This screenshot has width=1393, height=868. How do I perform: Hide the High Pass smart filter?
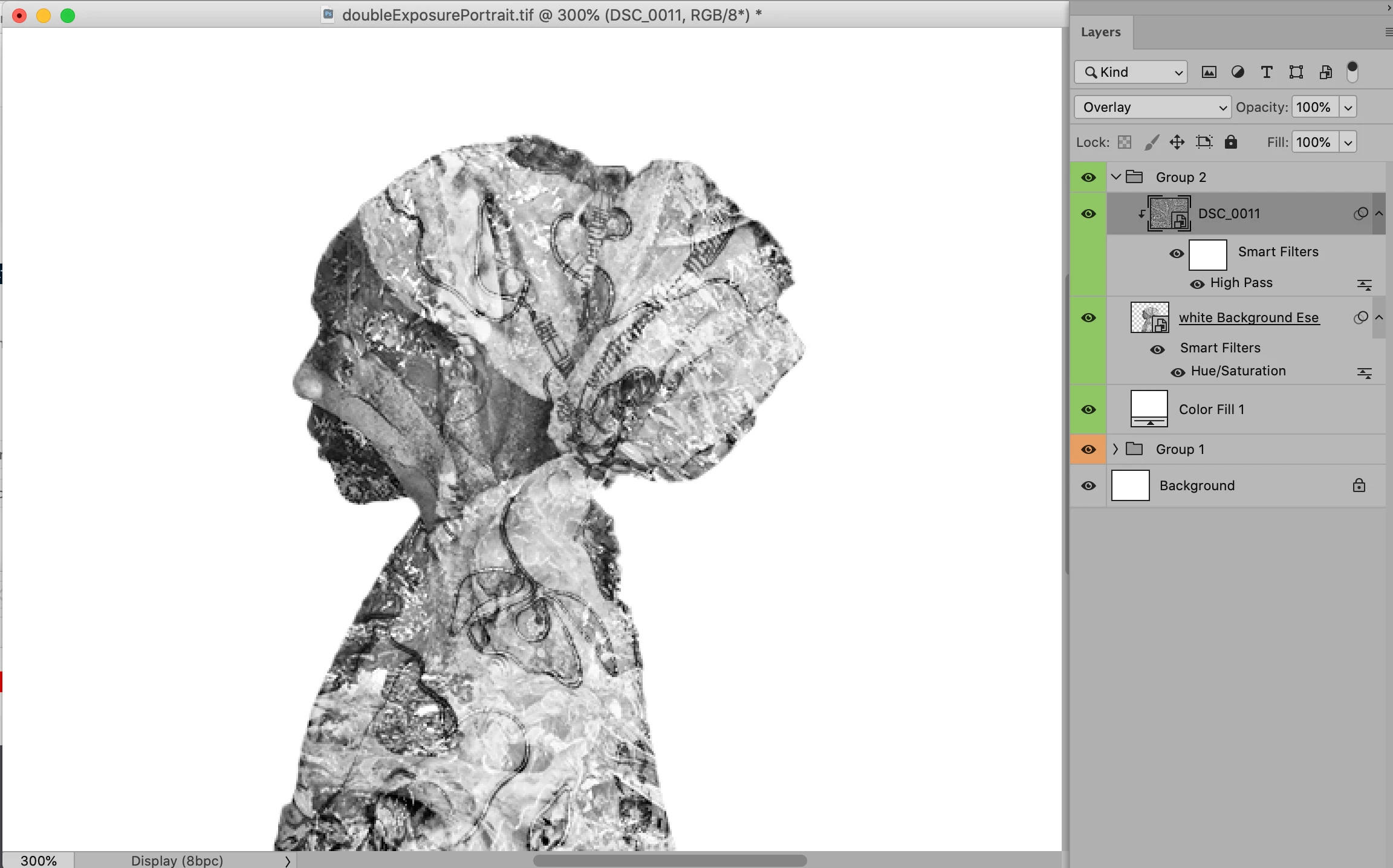1197,284
